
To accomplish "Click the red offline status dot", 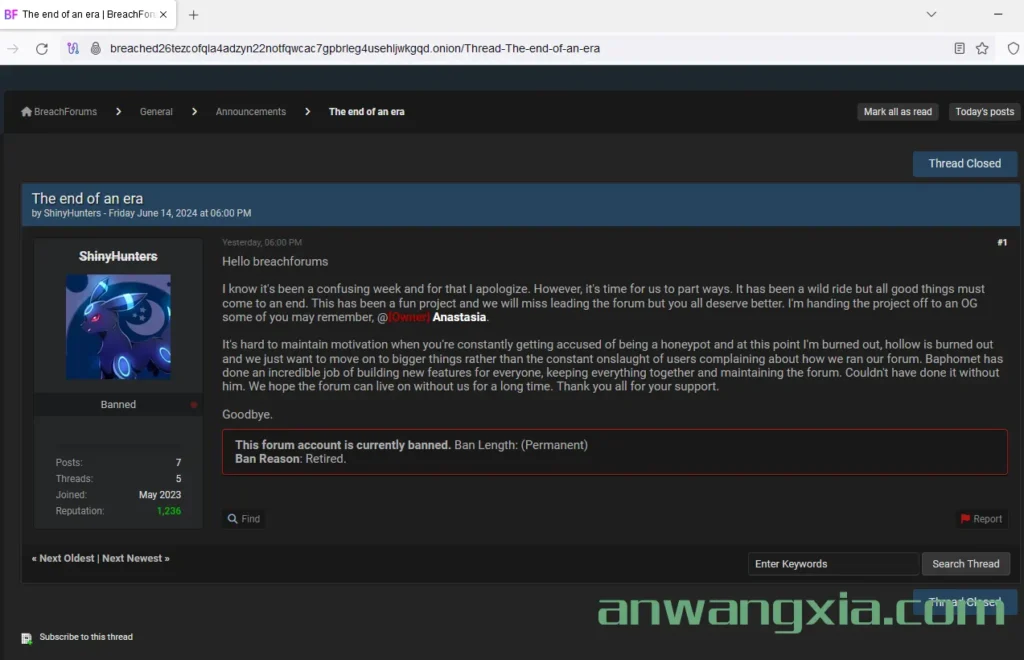I will (193, 405).
